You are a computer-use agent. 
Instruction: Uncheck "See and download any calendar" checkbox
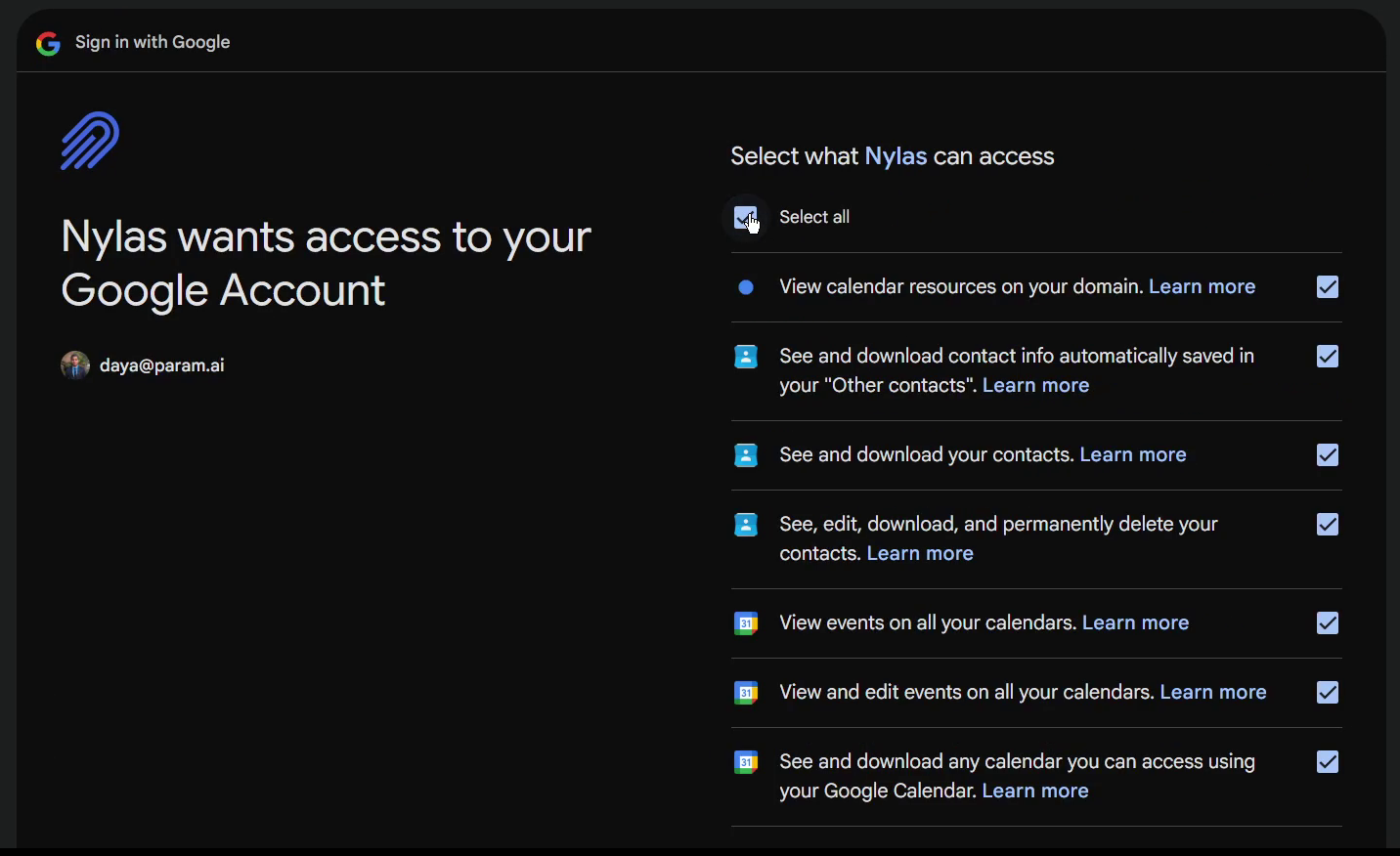pyautogui.click(x=1328, y=762)
